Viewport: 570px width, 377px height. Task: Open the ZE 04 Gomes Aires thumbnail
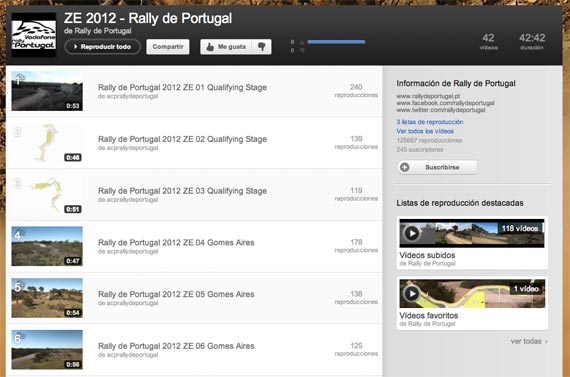pyautogui.click(x=47, y=246)
